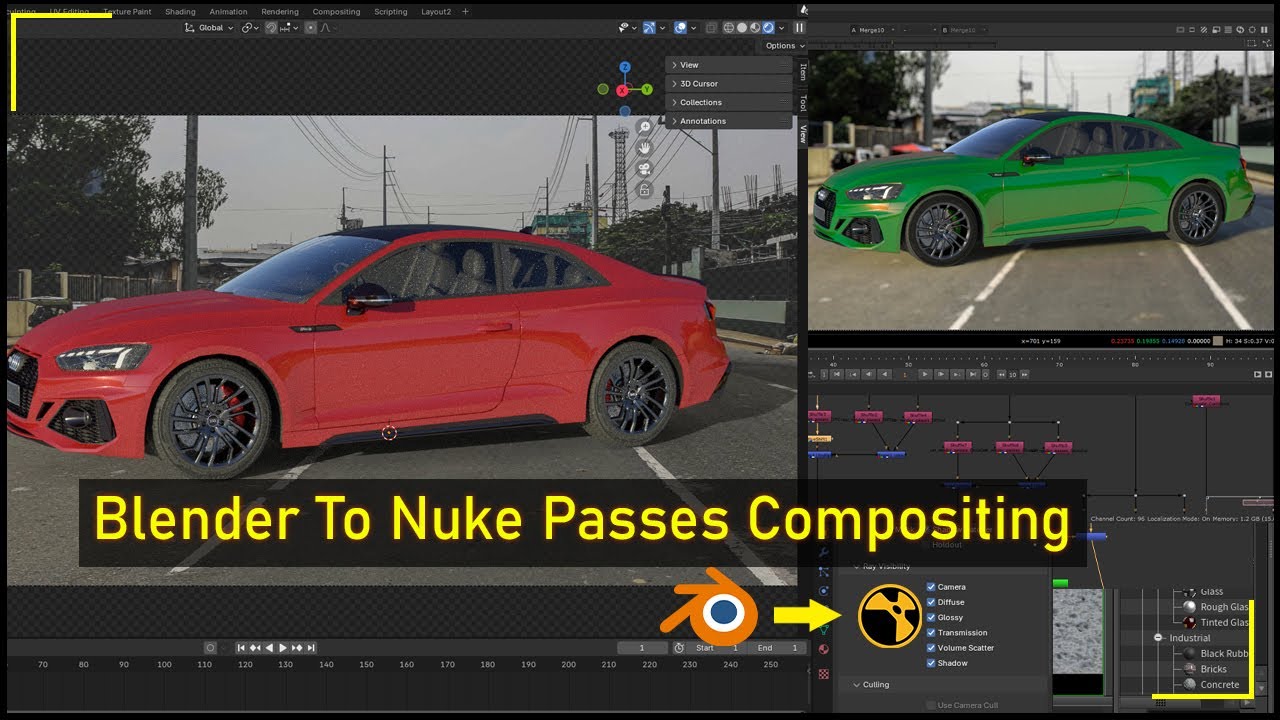
Task: Collapse the Industrial category tree node
Action: coord(1158,638)
